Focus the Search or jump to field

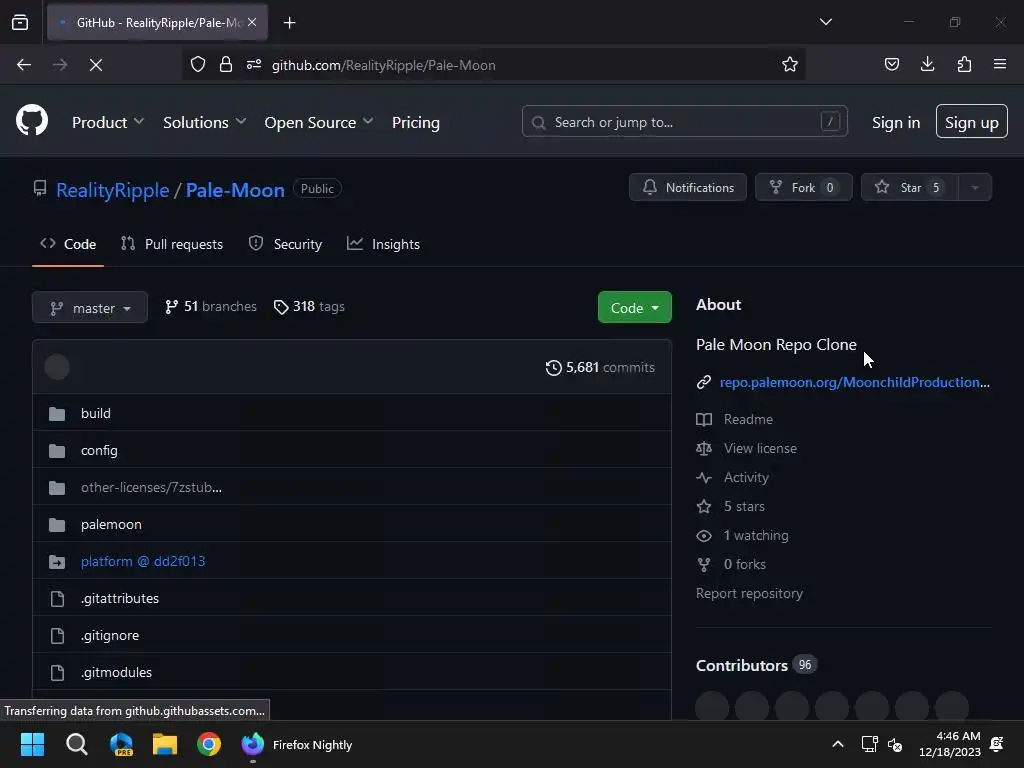pos(684,121)
